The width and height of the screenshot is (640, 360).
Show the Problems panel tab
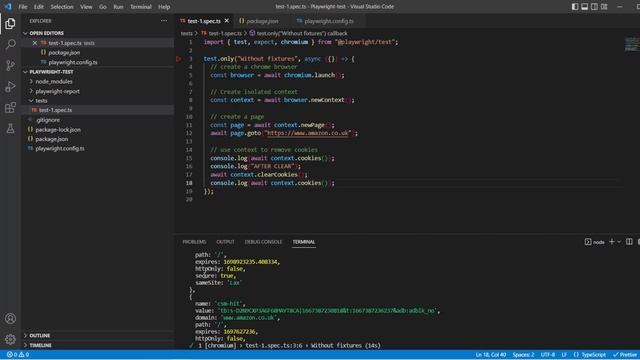point(194,242)
